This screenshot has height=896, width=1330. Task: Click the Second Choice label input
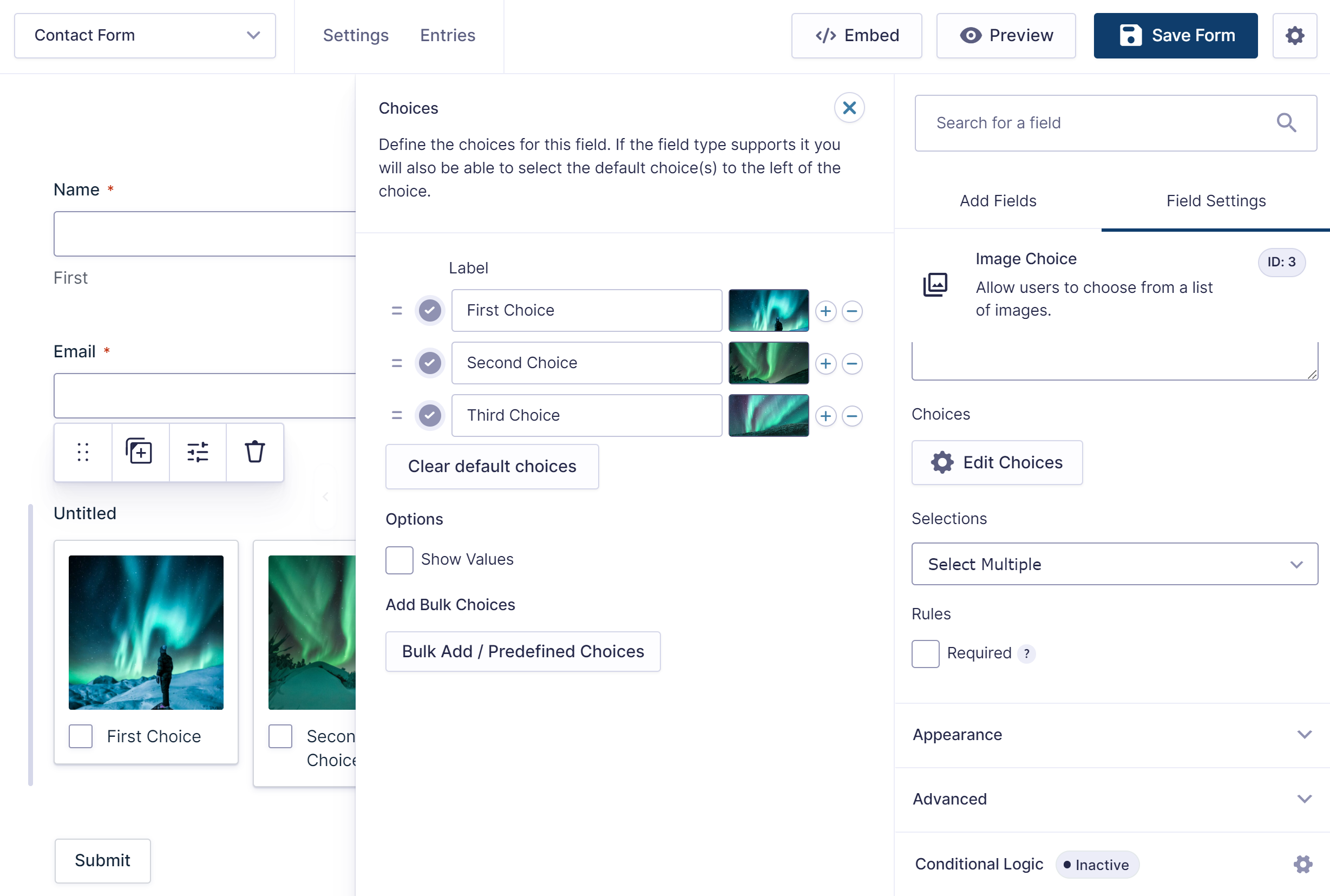pyautogui.click(x=587, y=363)
